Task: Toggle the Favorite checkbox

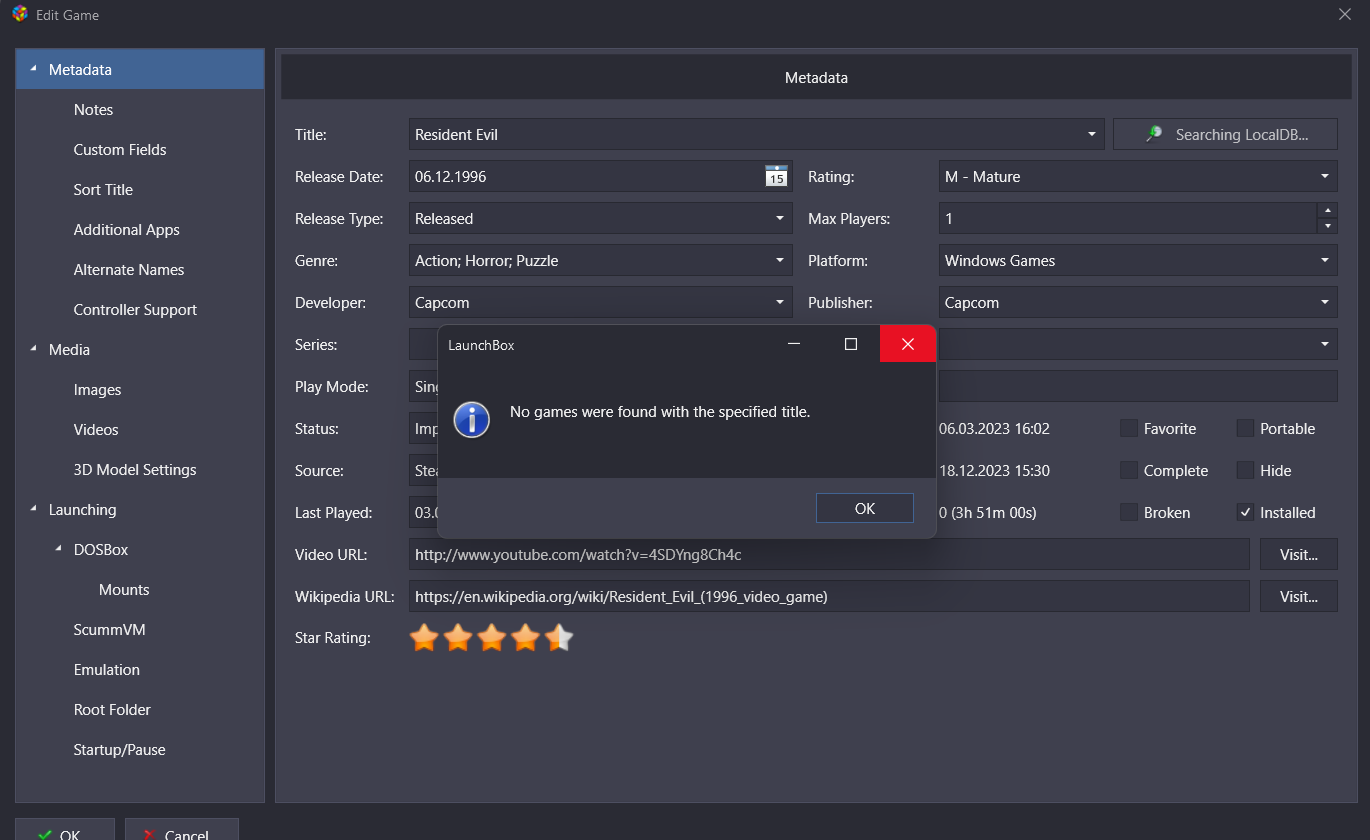Action: point(1129,428)
